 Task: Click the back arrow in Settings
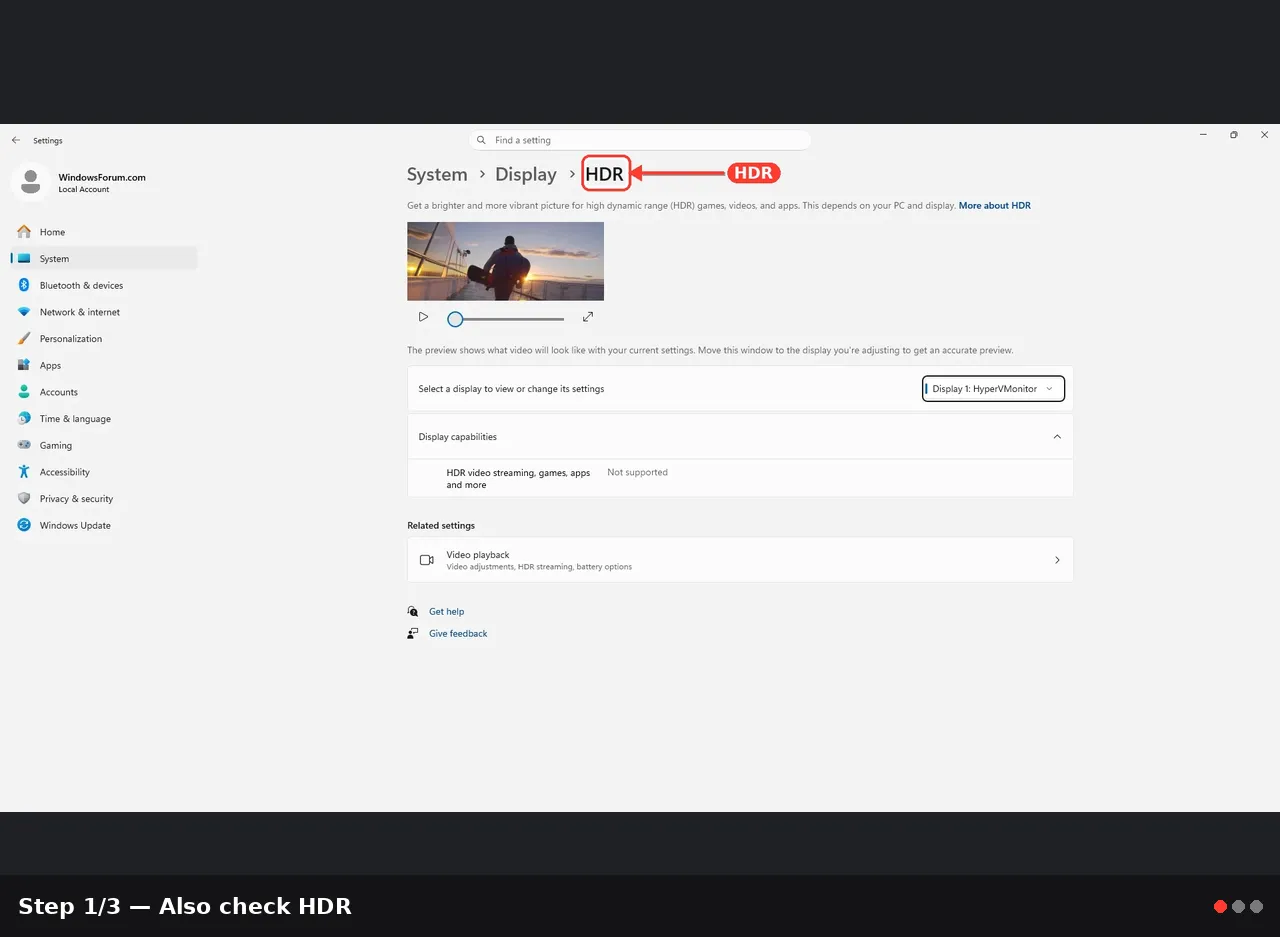tap(15, 140)
